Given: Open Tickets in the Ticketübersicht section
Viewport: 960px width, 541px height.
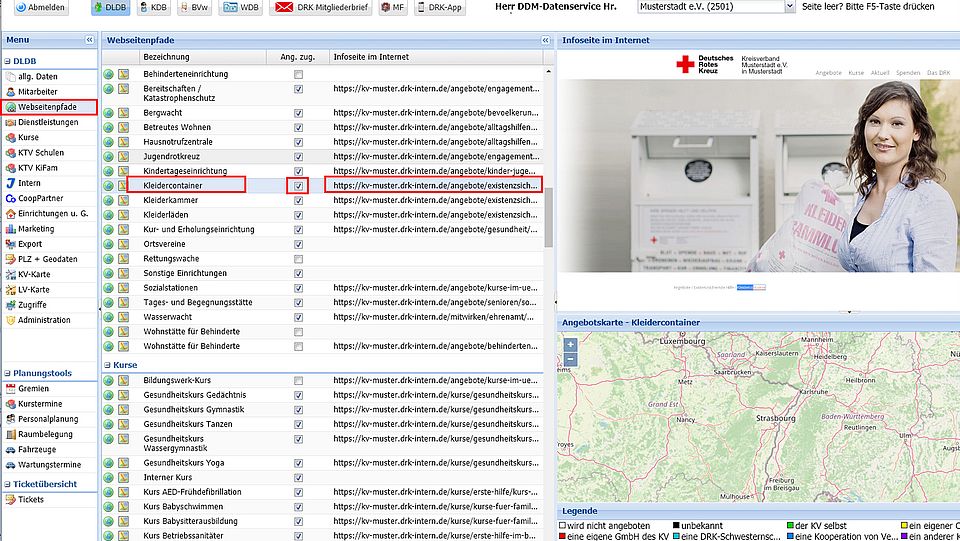Looking at the screenshot, I should (x=30, y=499).
